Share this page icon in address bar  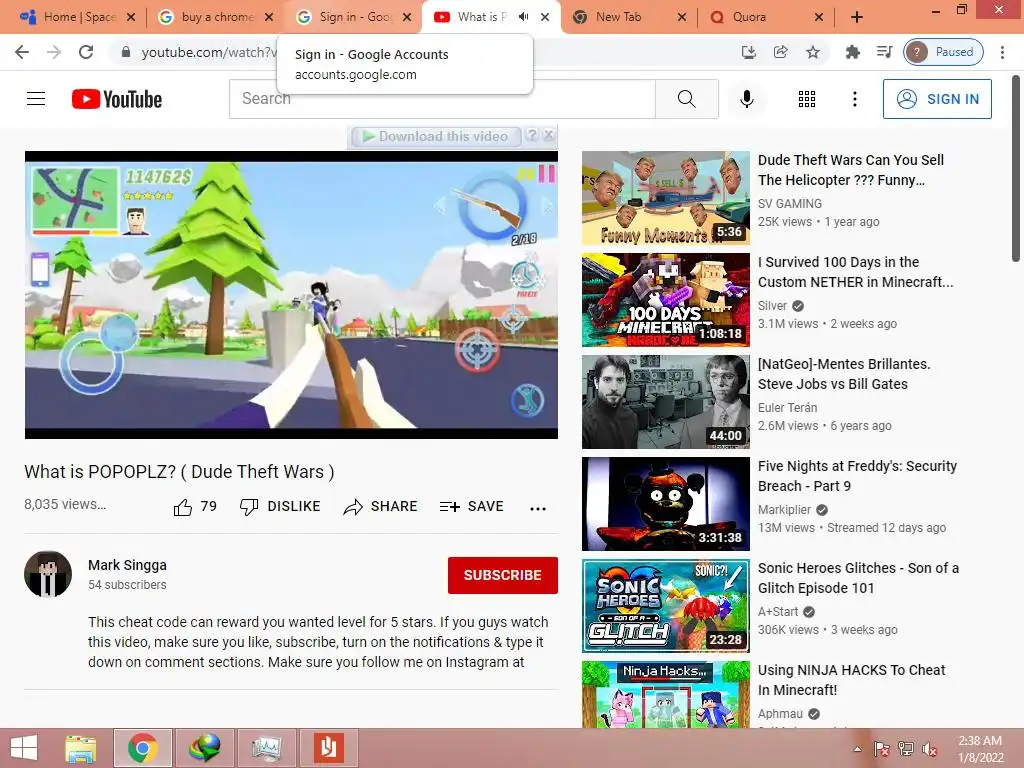tap(780, 52)
